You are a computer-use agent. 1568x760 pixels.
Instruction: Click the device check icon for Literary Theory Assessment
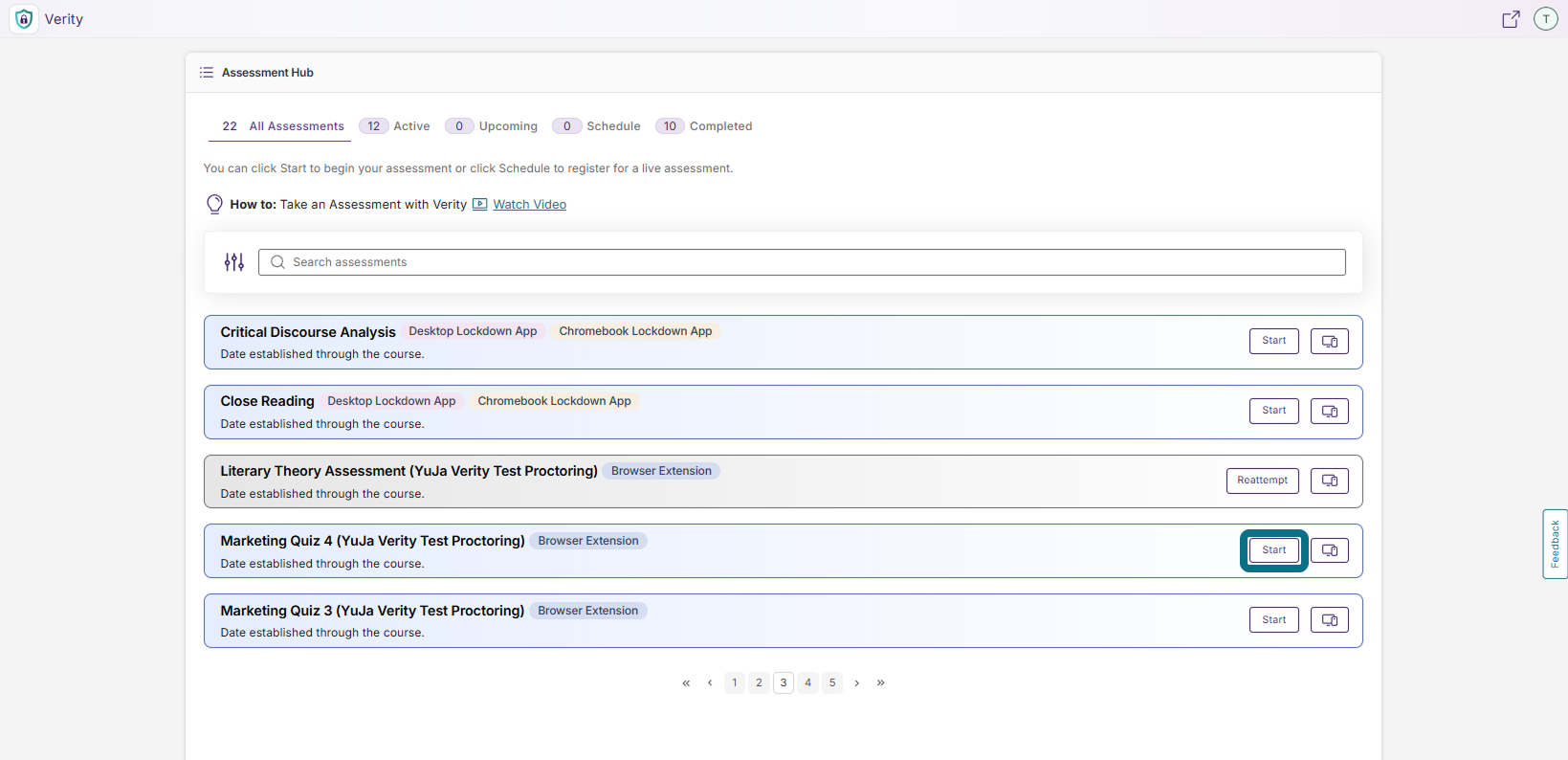(1330, 481)
